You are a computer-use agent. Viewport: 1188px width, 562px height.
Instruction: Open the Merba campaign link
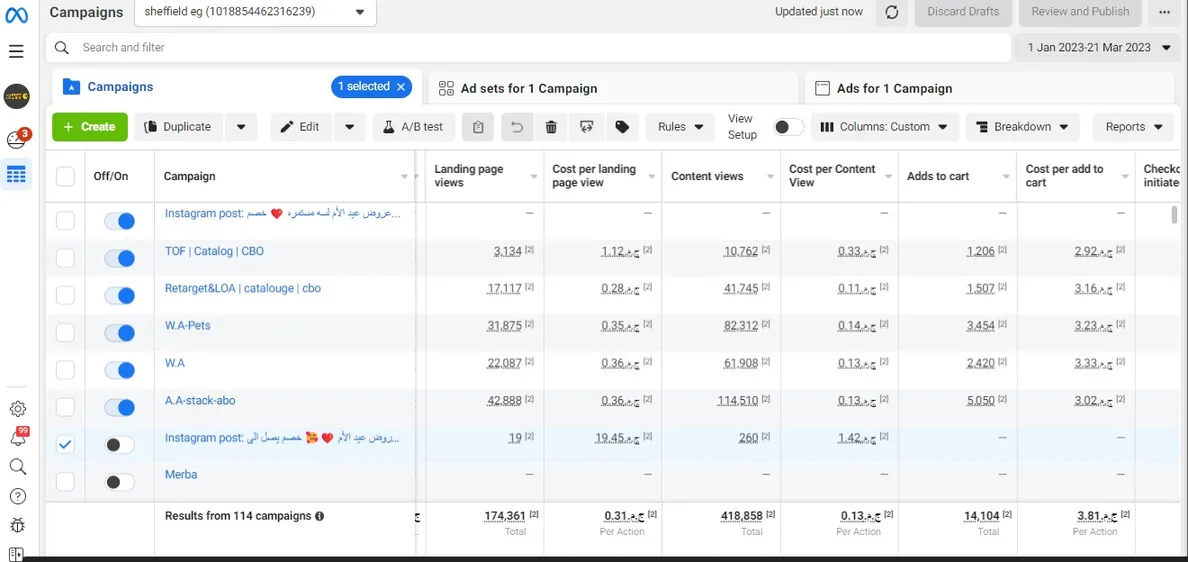point(181,475)
